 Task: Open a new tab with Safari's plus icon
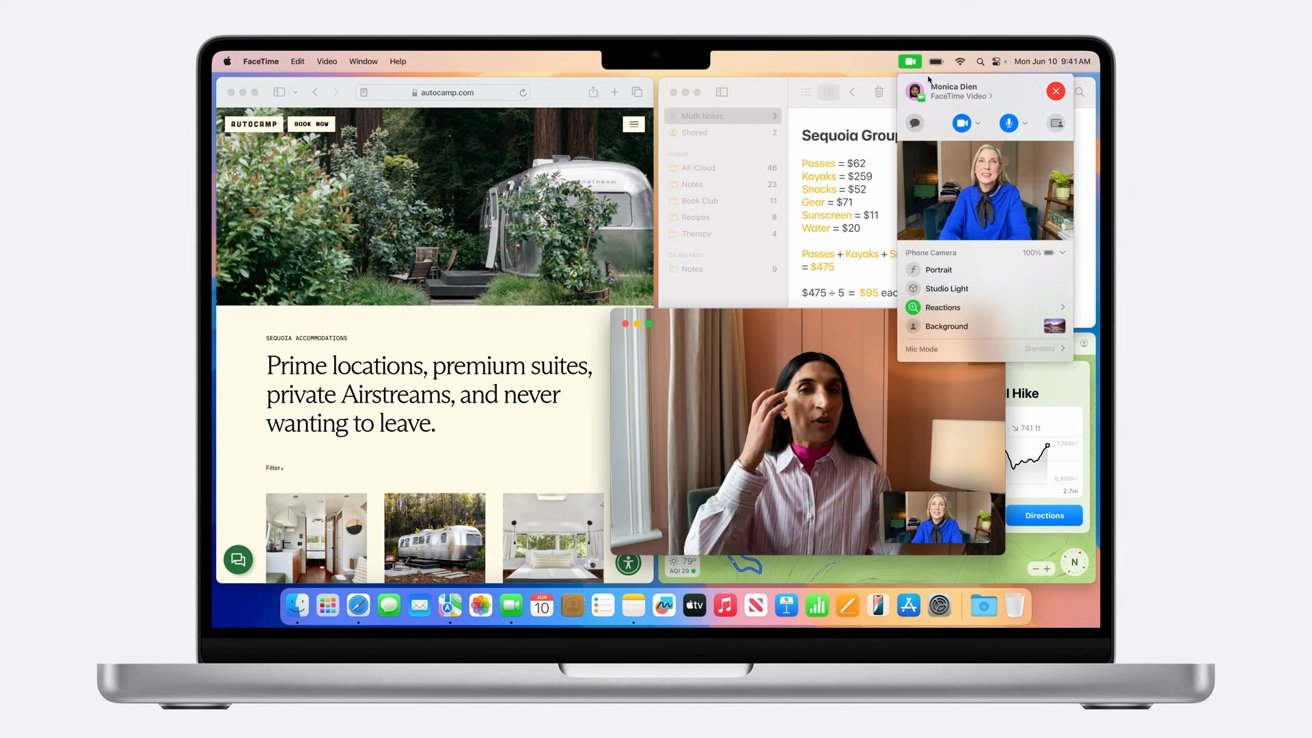615,92
